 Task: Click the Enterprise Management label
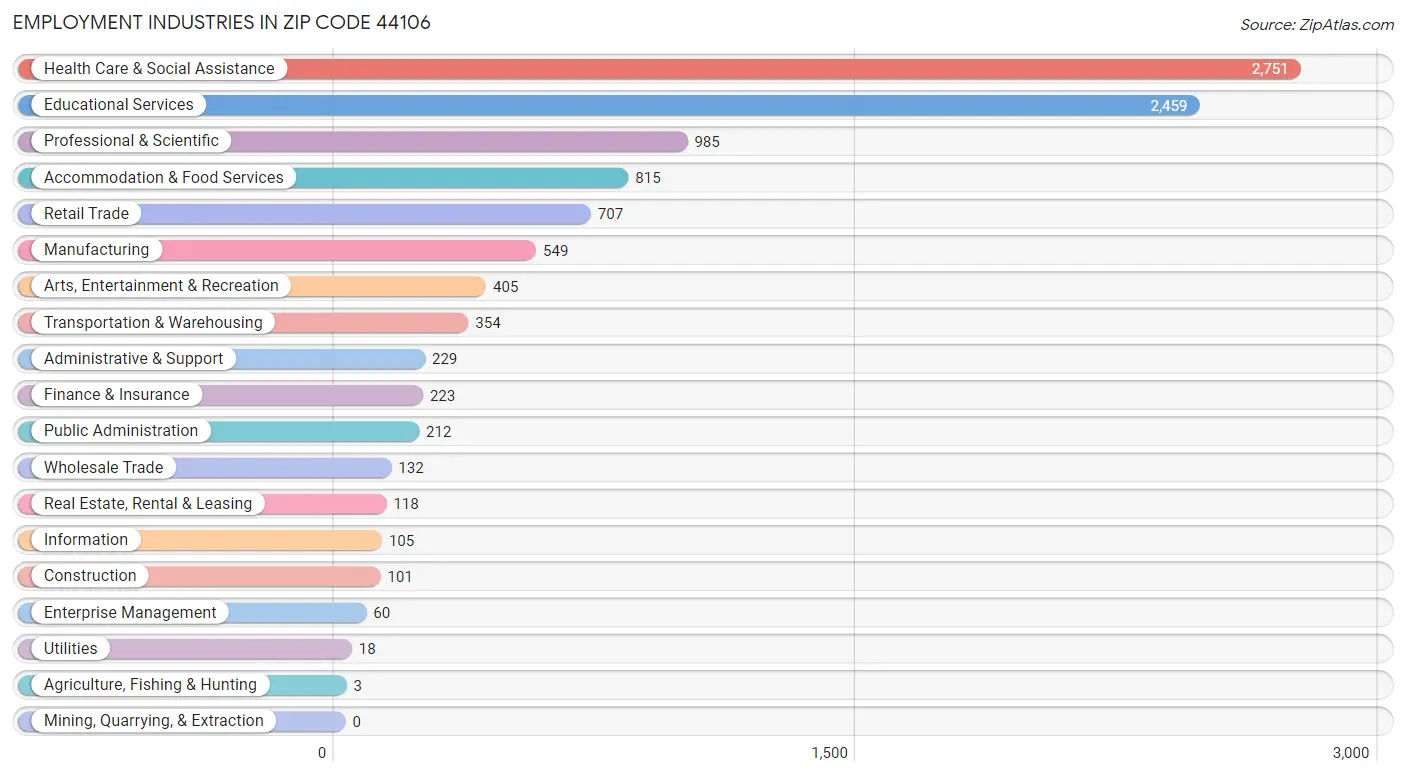(x=130, y=613)
